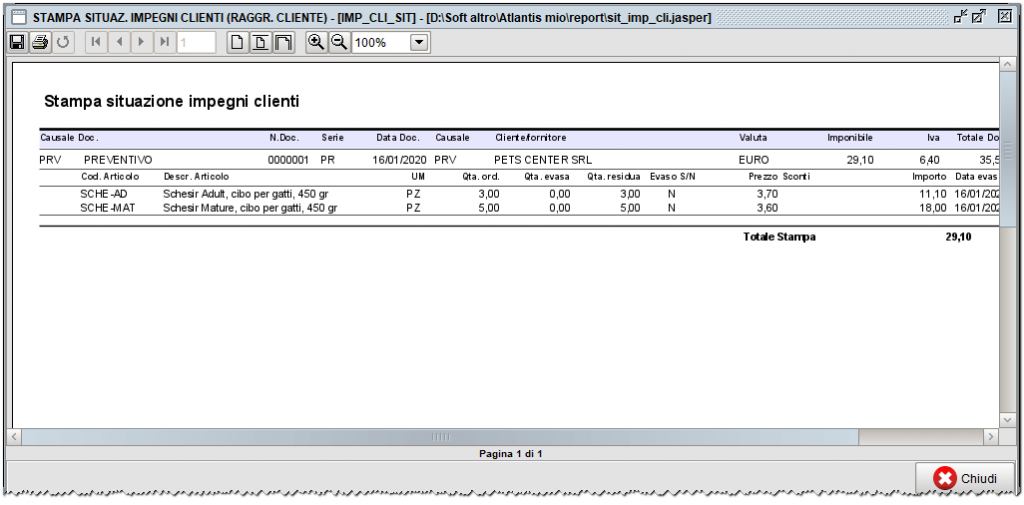This screenshot has height=505, width=1024.
Task: Jump to the last report page
Action: pos(164,42)
